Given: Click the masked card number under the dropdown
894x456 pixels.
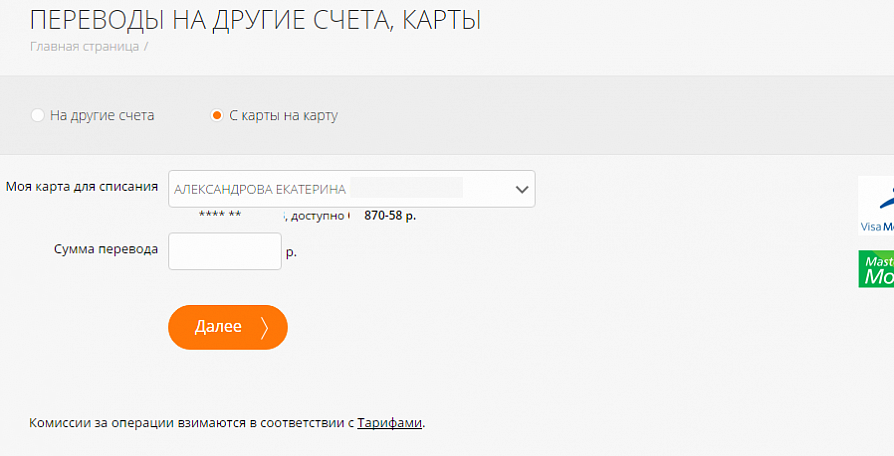Looking at the screenshot, I should [x=220, y=215].
